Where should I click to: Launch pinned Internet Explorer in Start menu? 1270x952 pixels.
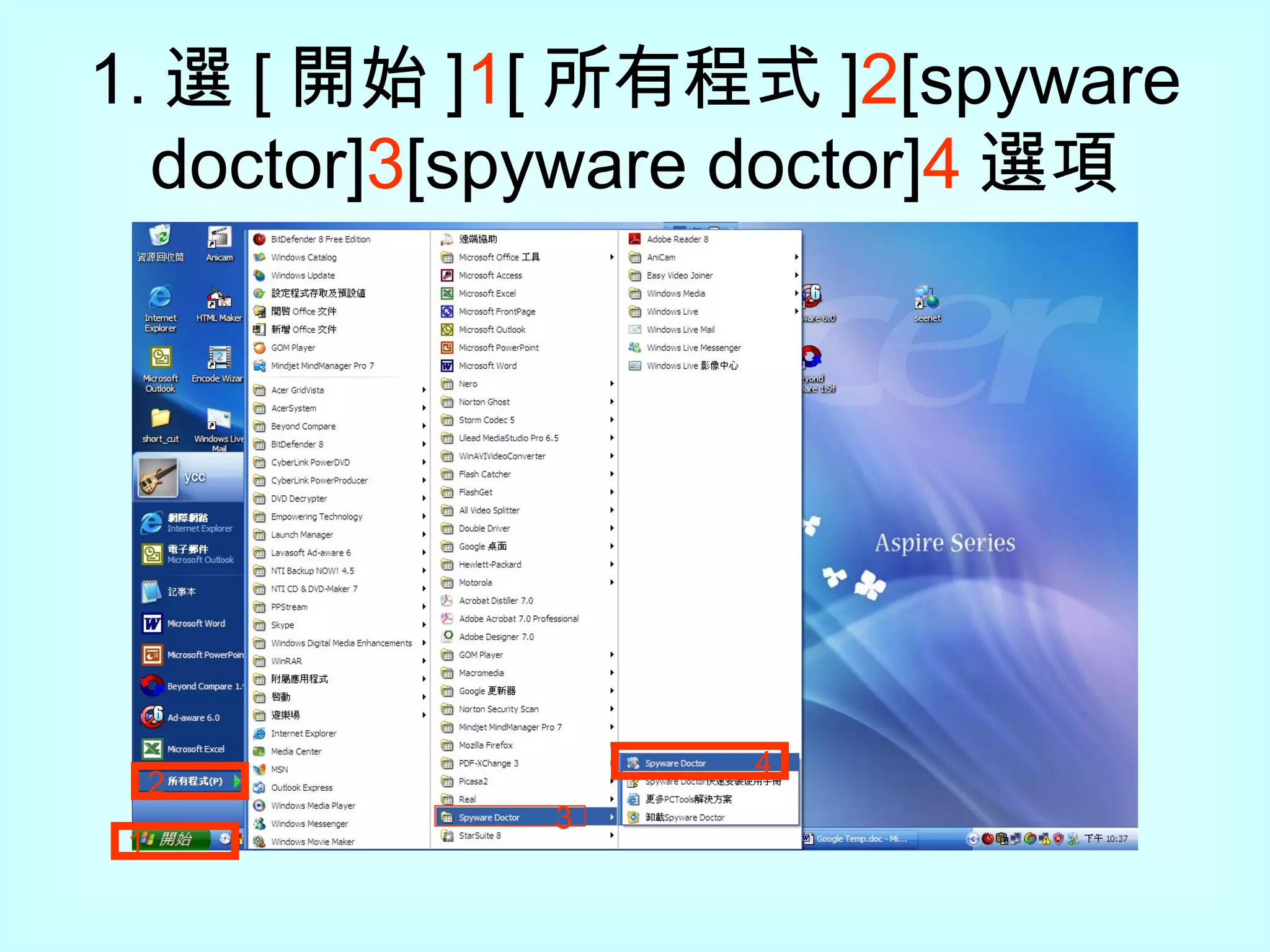[190, 522]
